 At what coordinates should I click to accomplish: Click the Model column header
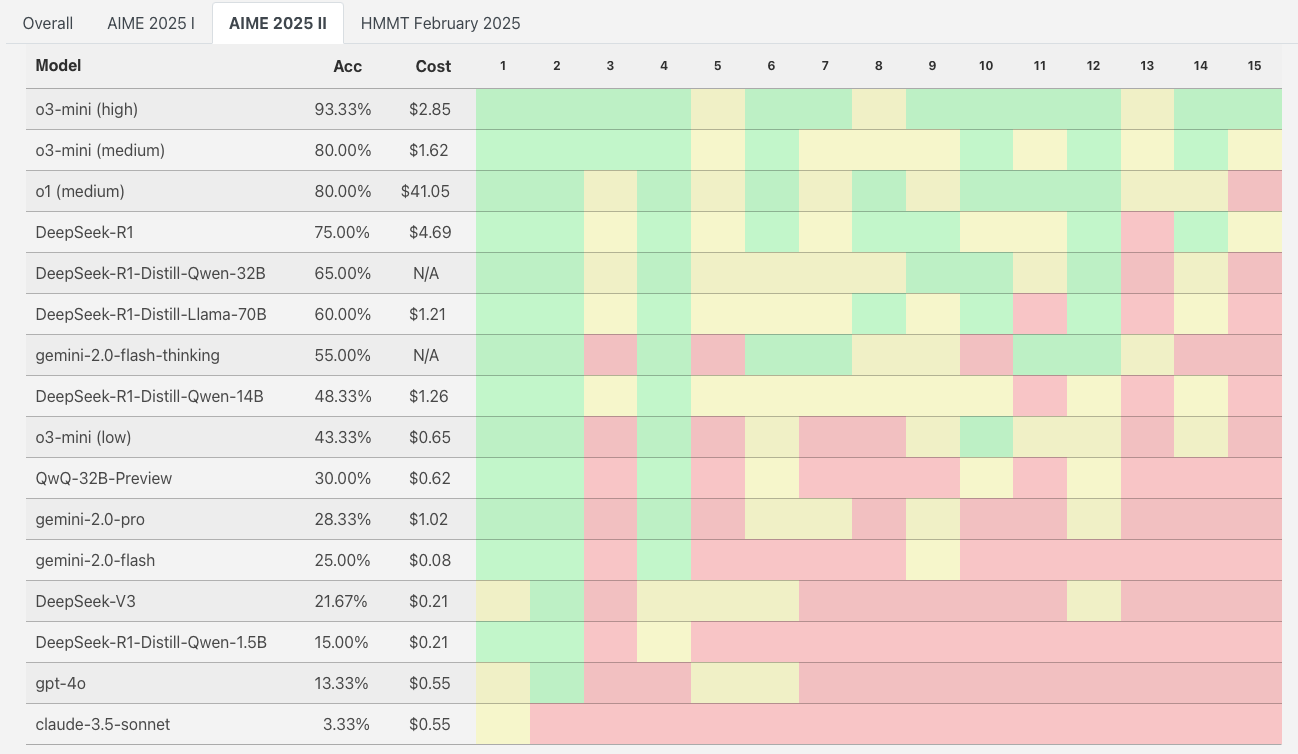58,66
